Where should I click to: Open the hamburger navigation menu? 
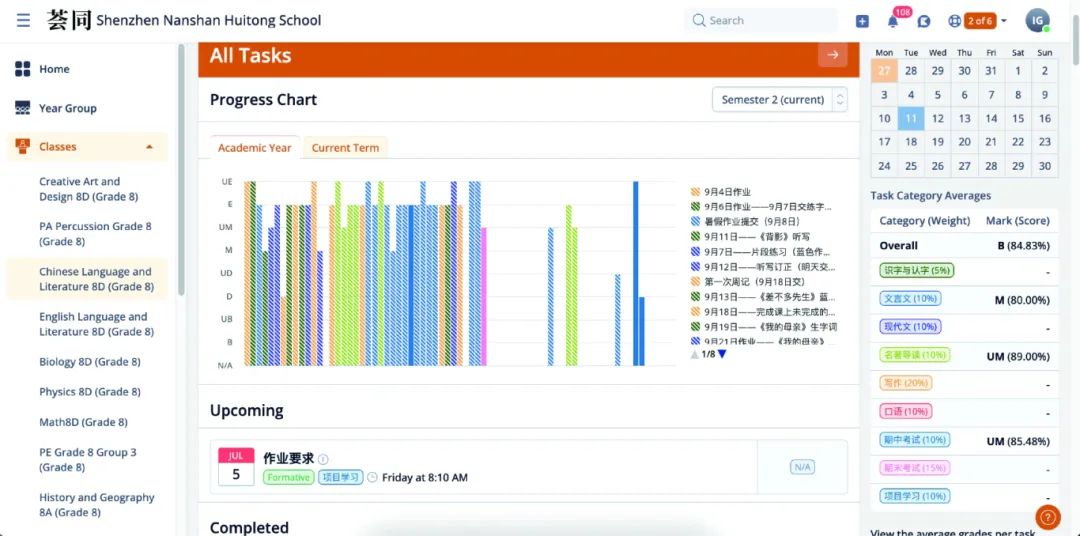(x=23, y=20)
